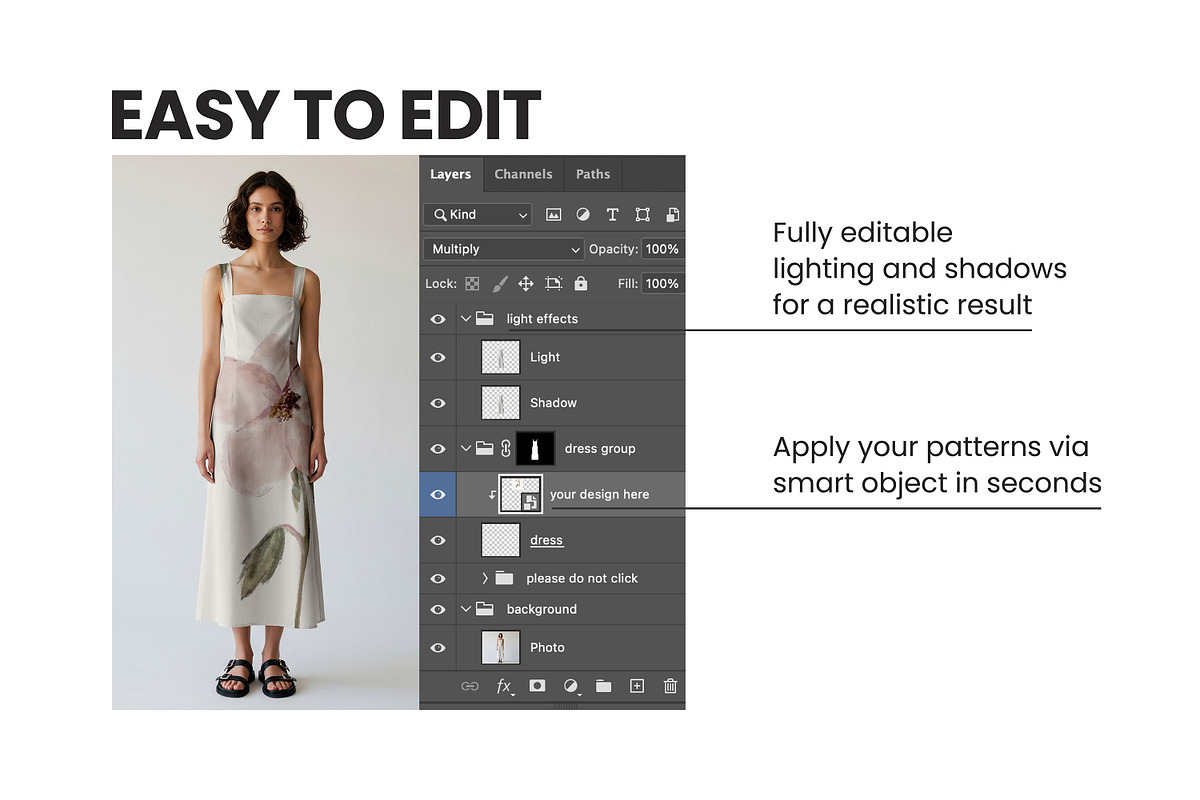Viewport: 1200px width, 800px height.
Task: Click the 'Shadow' layer name
Action: click(x=553, y=403)
